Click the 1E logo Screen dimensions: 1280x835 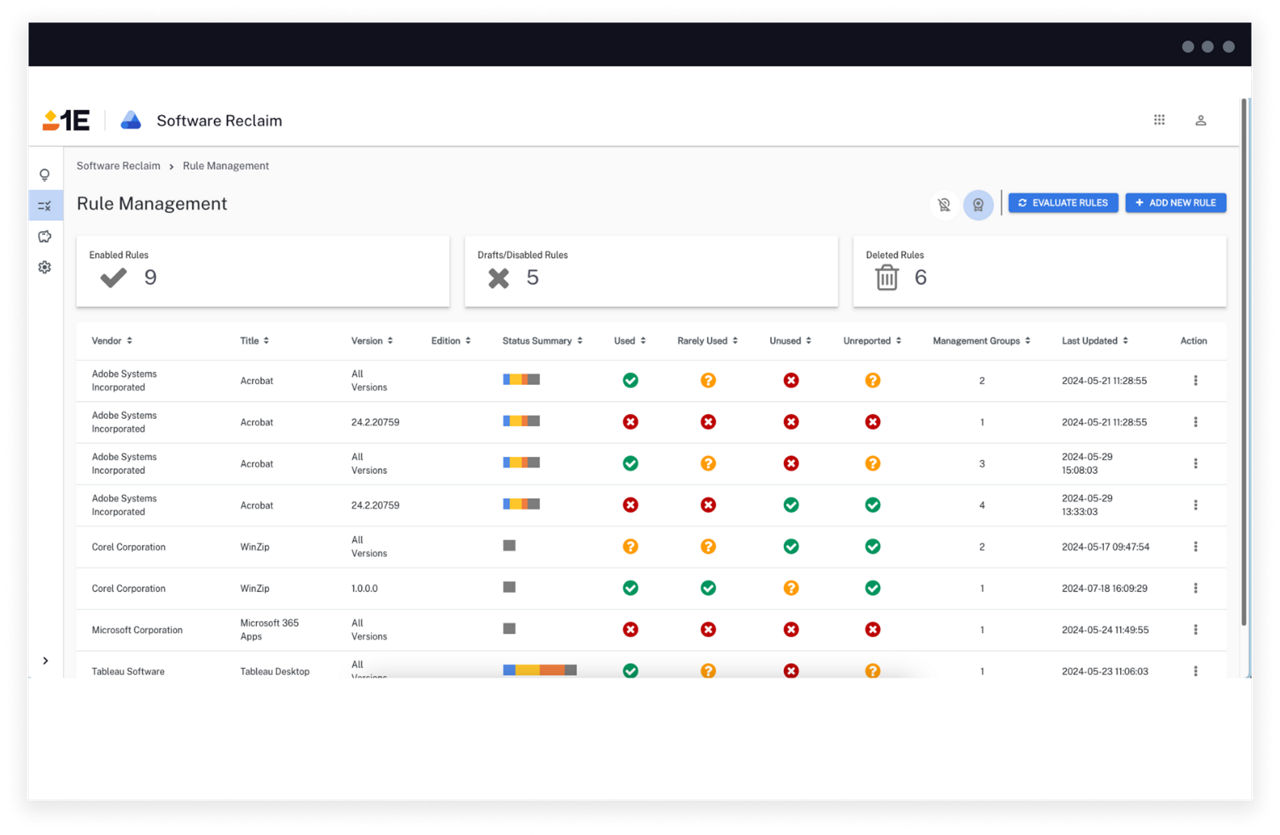click(66, 121)
